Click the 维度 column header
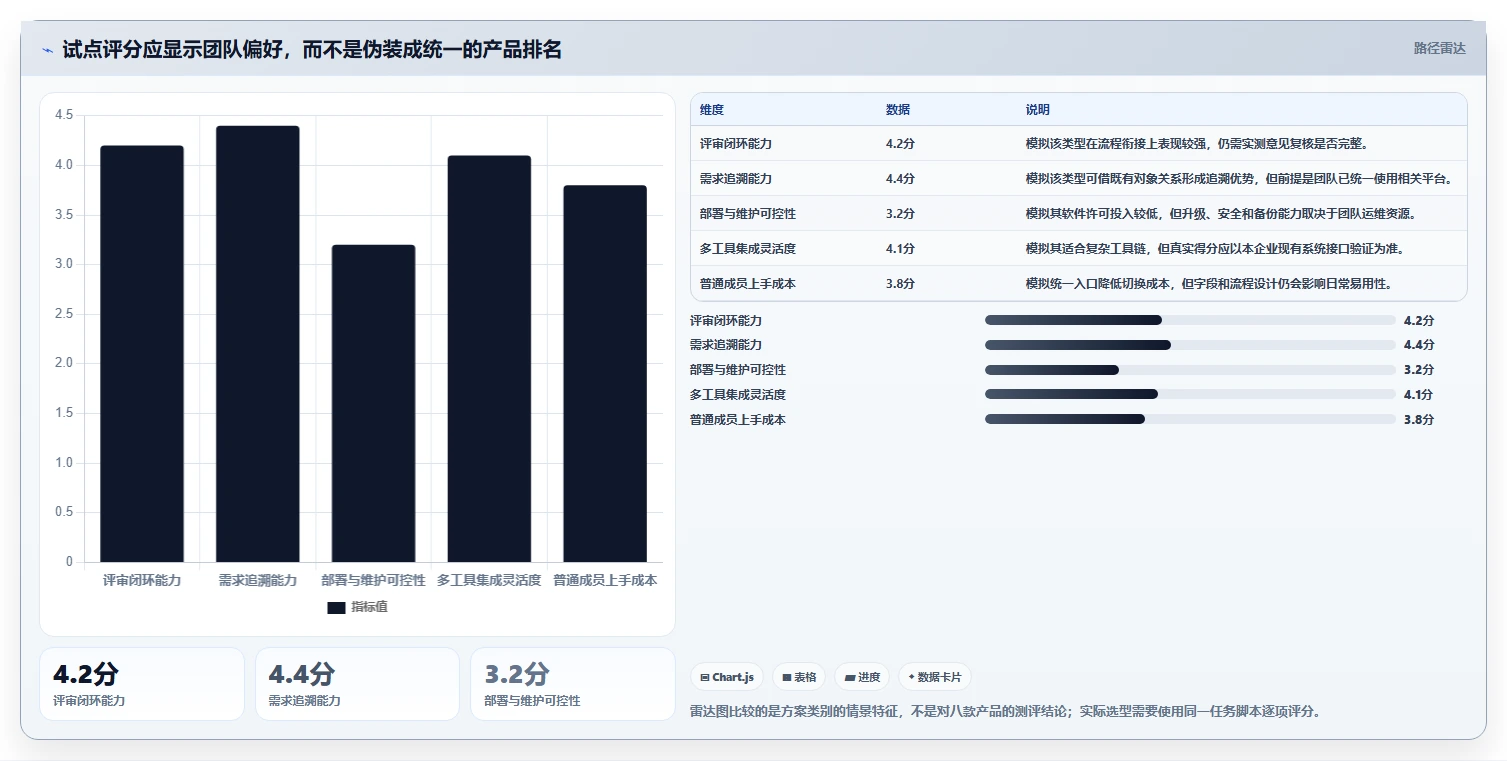The width and height of the screenshot is (1507, 761). click(x=712, y=110)
